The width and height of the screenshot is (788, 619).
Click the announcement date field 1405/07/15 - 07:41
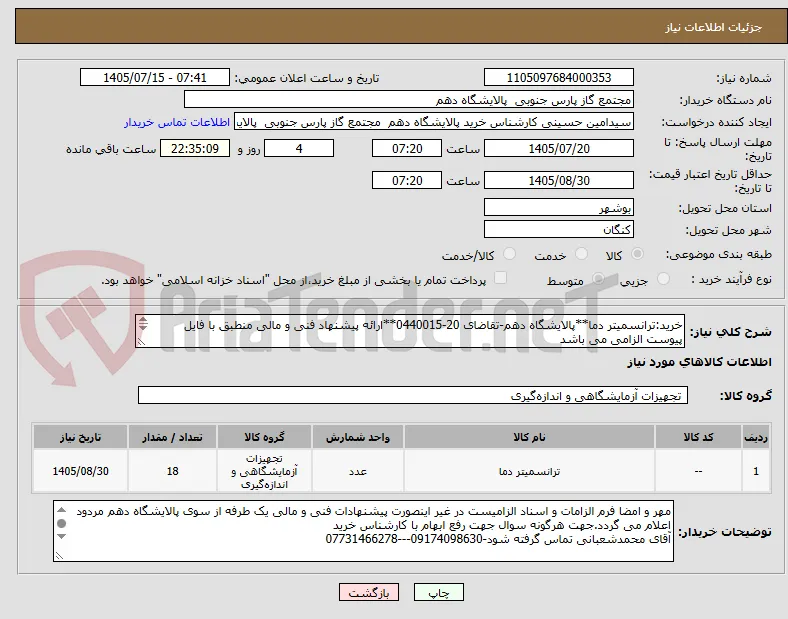pyautogui.click(x=155, y=77)
